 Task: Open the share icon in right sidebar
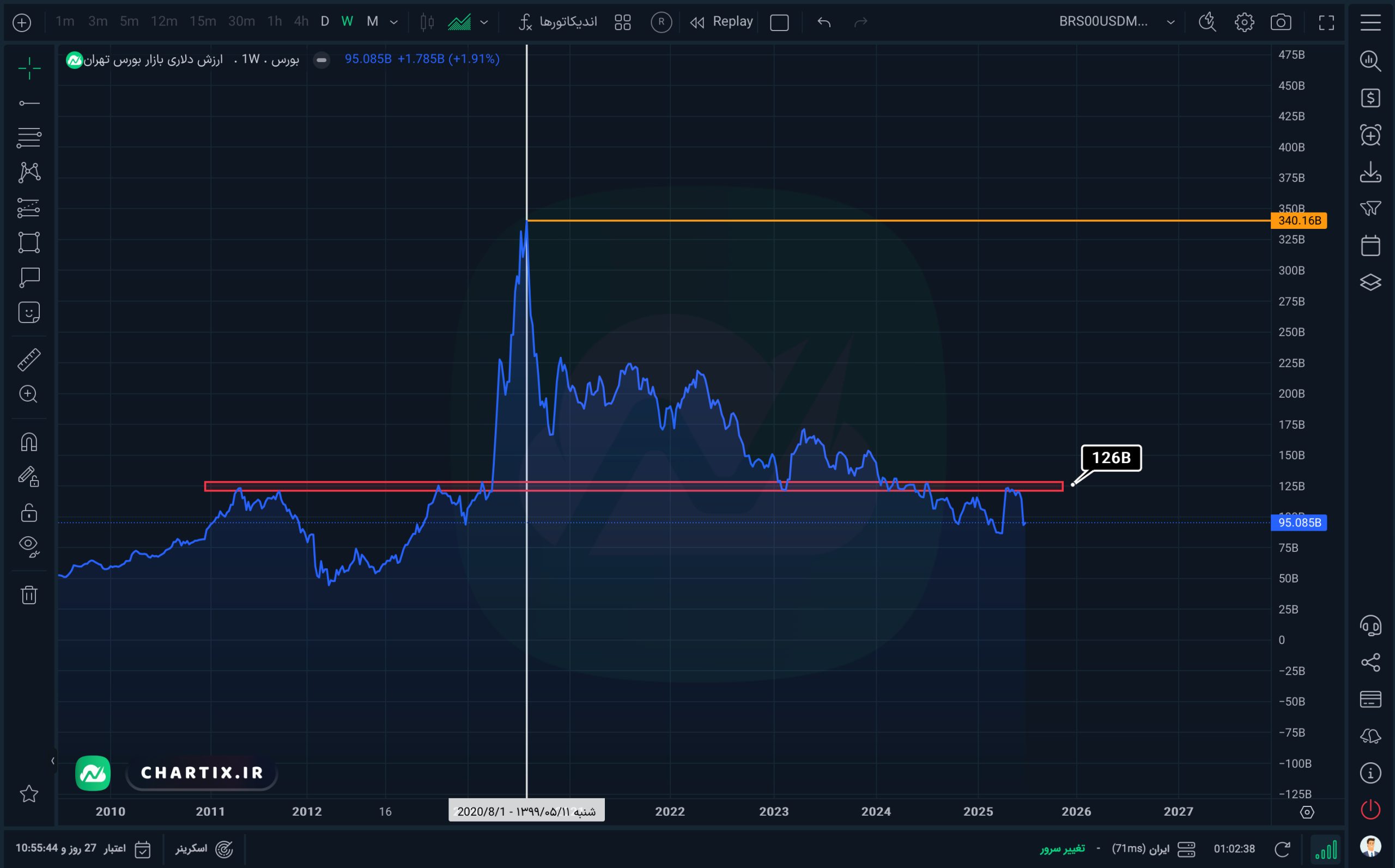[x=1370, y=663]
